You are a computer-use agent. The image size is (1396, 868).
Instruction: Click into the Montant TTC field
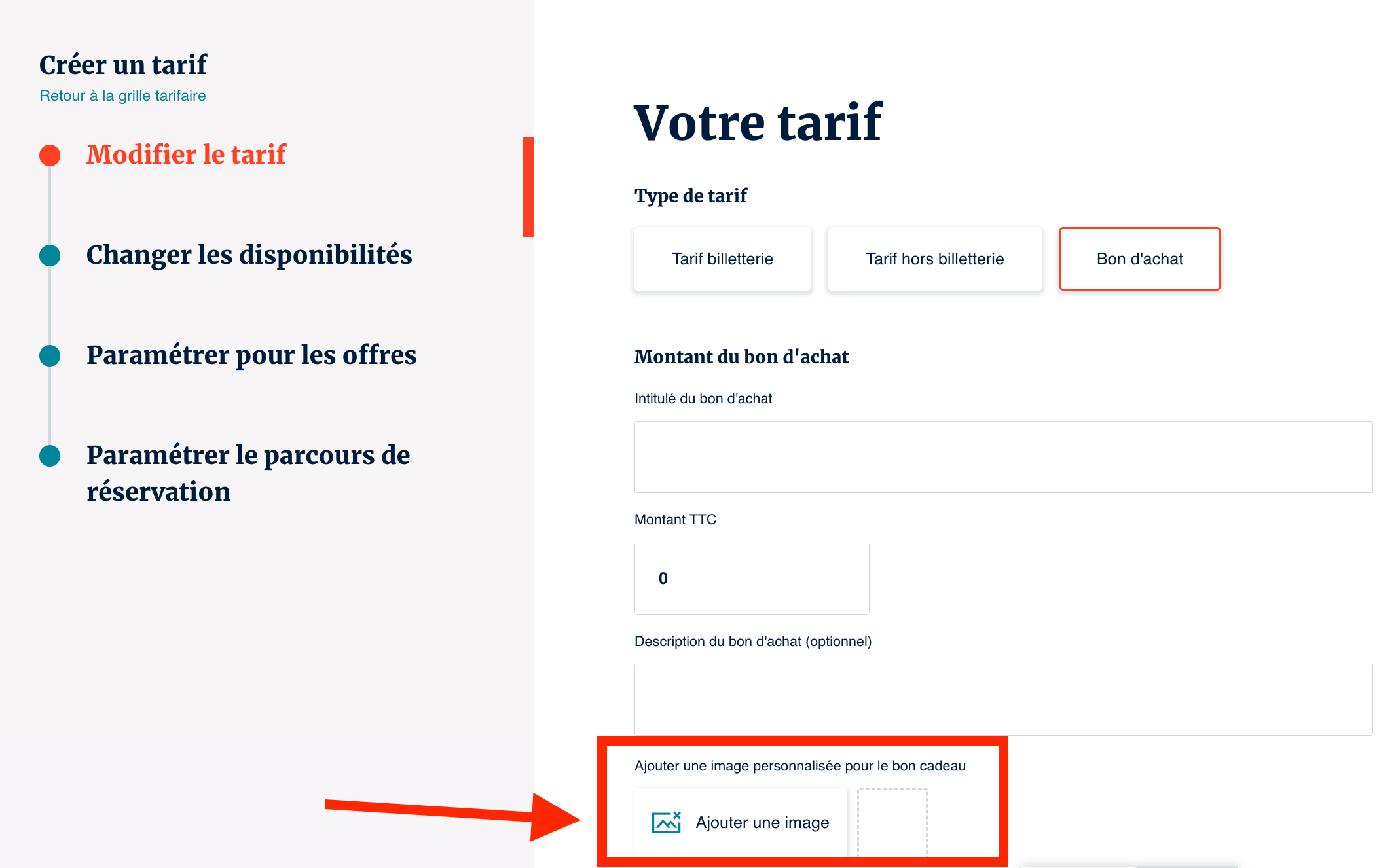[752, 579]
